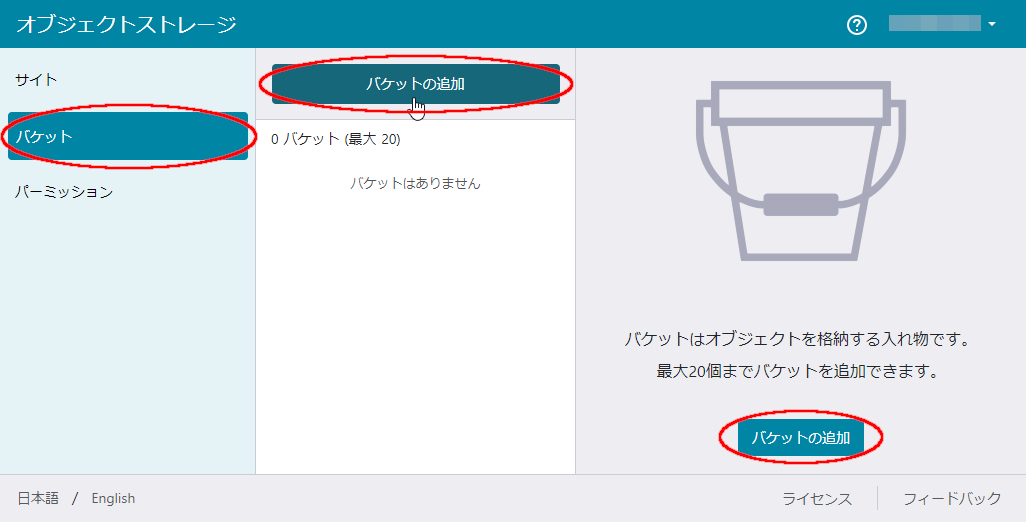1026x522 pixels.
Task: Open the サイト section in sidebar
Action: tap(36, 79)
